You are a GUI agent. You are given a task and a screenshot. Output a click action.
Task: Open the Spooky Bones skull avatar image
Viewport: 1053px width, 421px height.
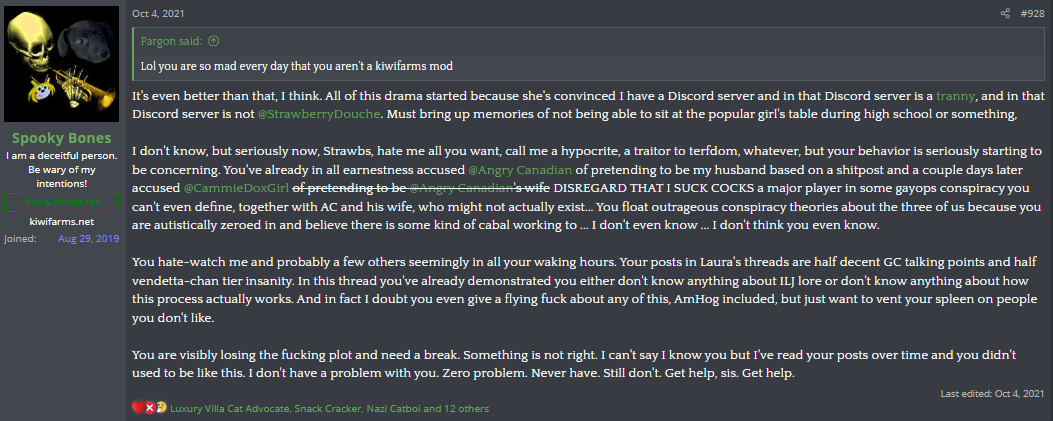[x=62, y=64]
